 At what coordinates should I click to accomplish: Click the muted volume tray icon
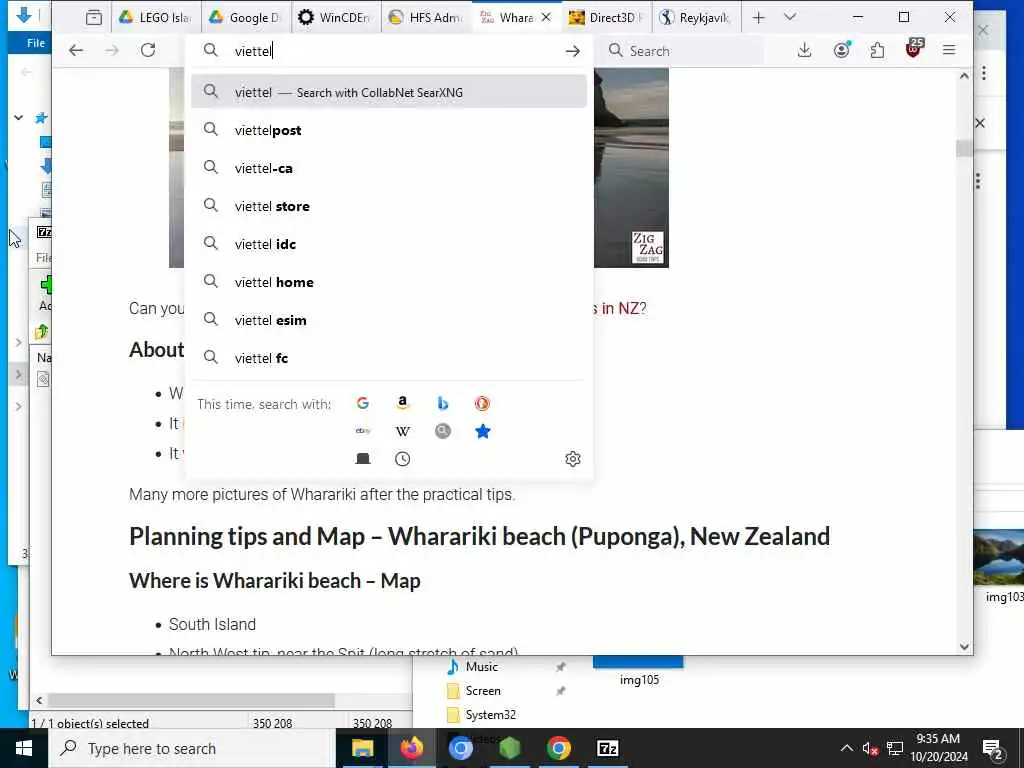pyautogui.click(x=869, y=748)
